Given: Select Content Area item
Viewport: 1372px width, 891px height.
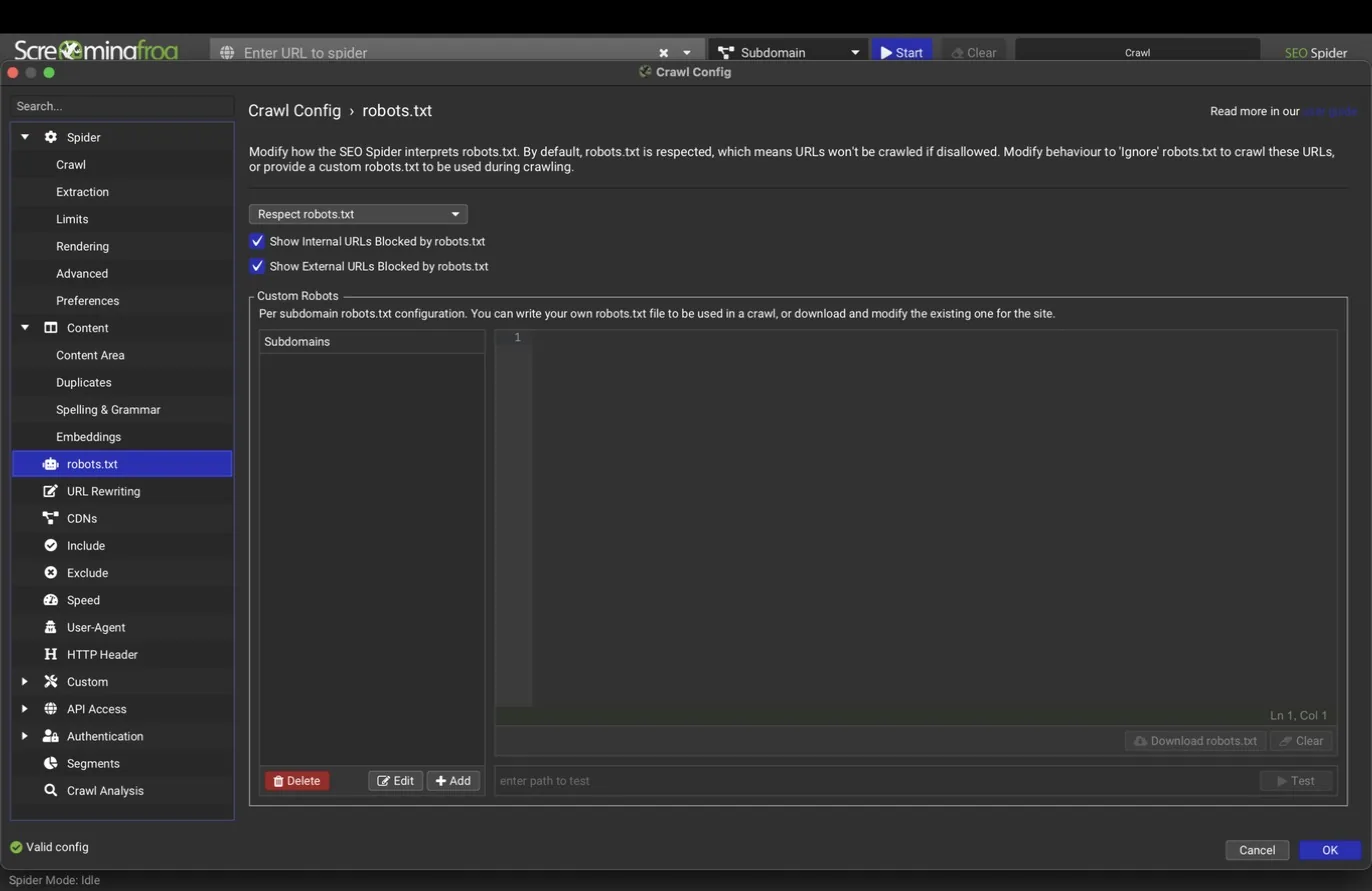Looking at the screenshot, I should pos(90,355).
